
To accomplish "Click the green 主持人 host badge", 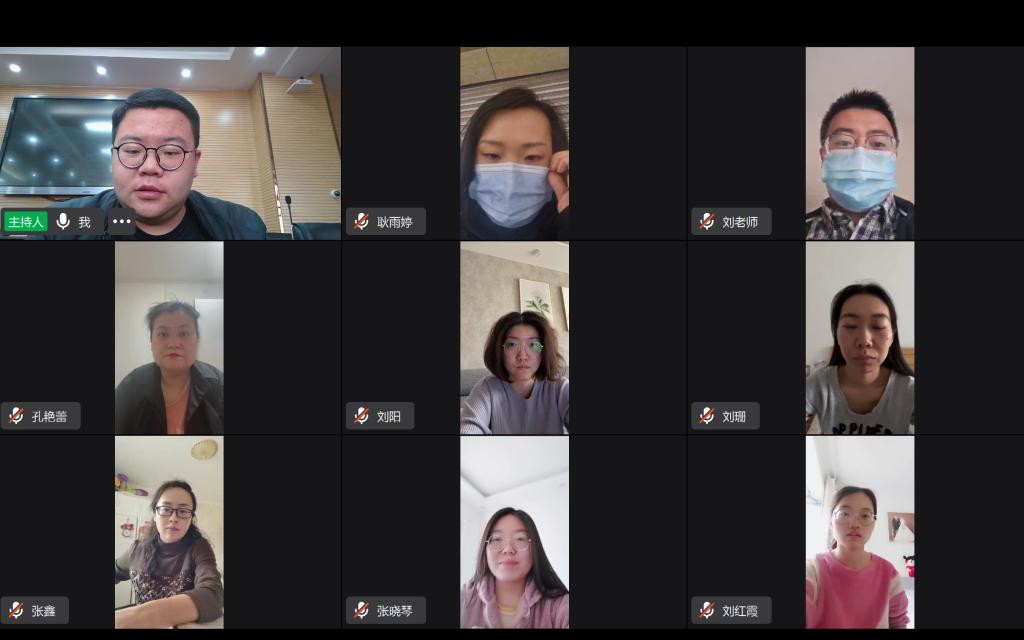I will coord(25,221).
